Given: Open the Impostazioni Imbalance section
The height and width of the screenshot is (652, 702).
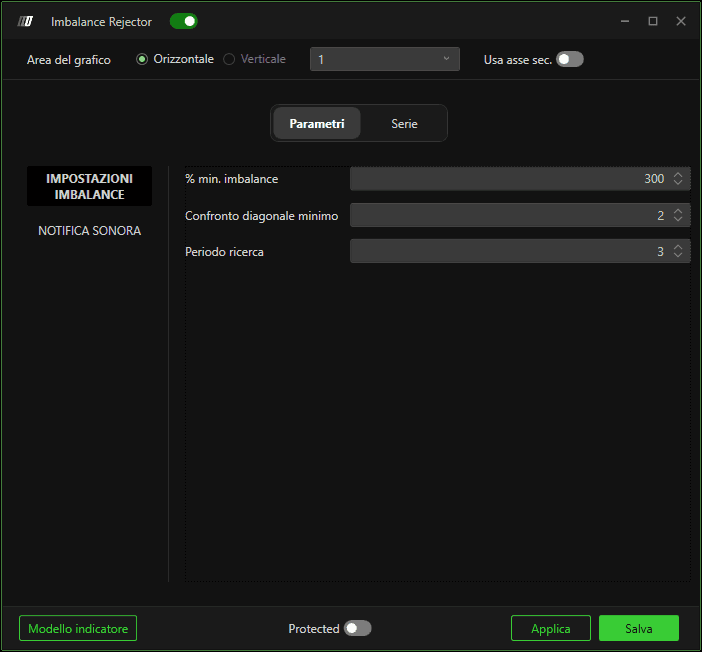Looking at the screenshot, I should click(x=90, y=186).
